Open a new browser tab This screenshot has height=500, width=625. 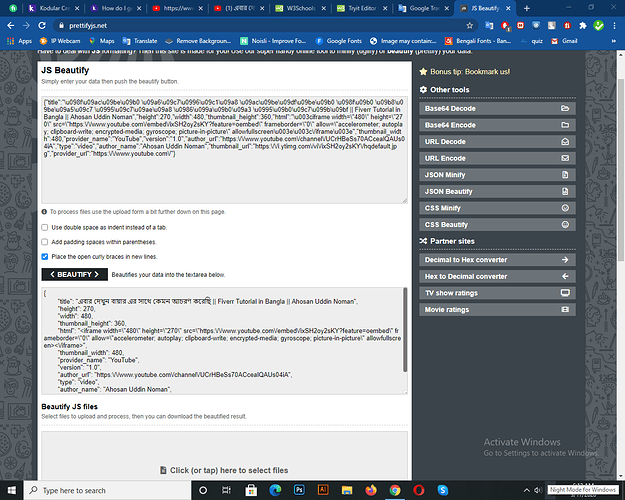tap(527, 8)
